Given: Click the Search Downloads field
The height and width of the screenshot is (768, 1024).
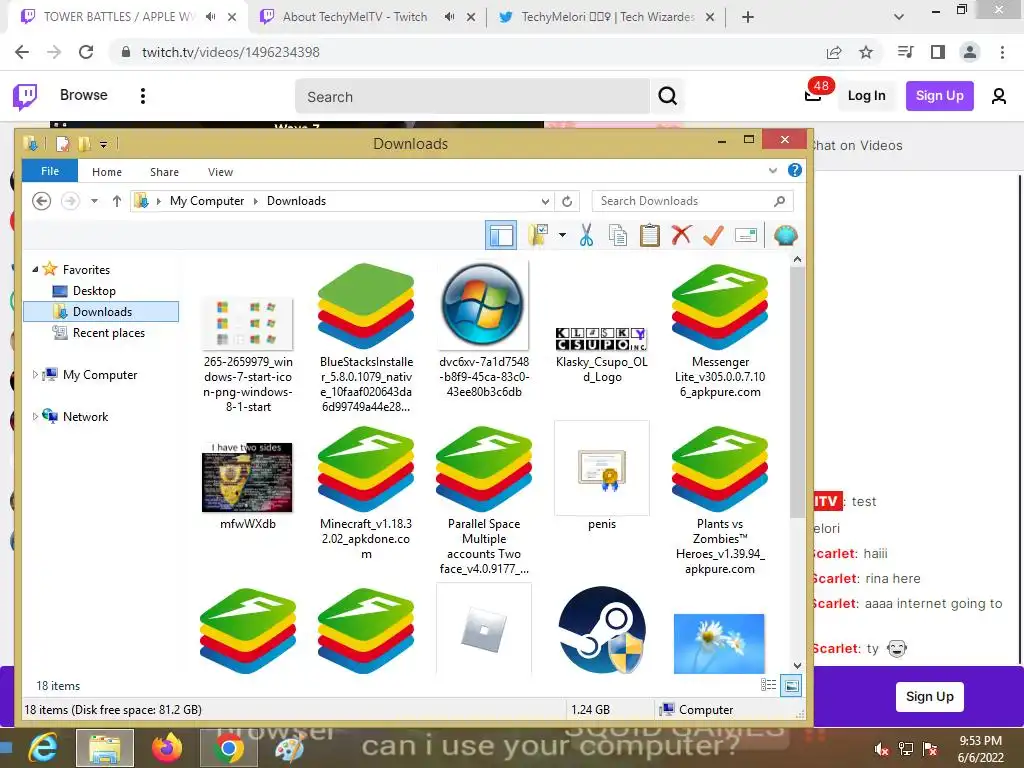Looking at the screenshot, I should tap(692, 201).
